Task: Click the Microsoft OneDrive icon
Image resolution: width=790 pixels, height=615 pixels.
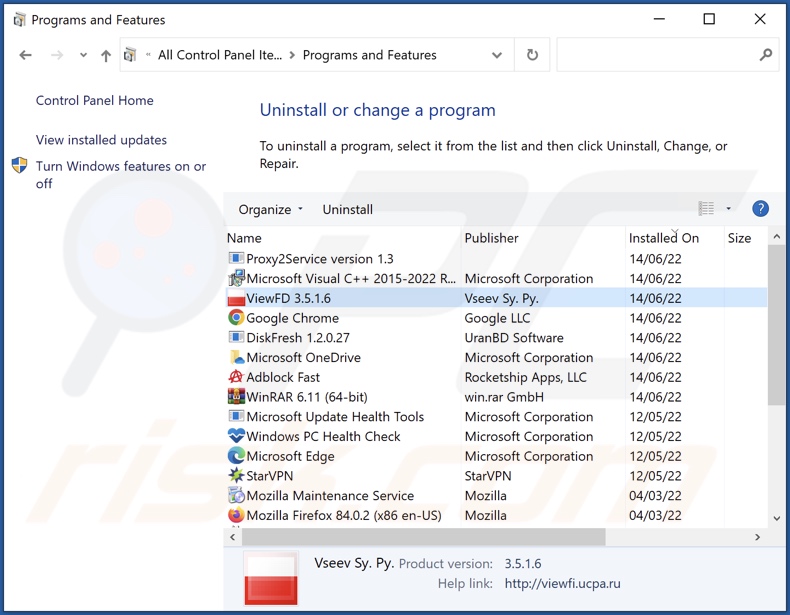Action: click(x=236, y=357)
